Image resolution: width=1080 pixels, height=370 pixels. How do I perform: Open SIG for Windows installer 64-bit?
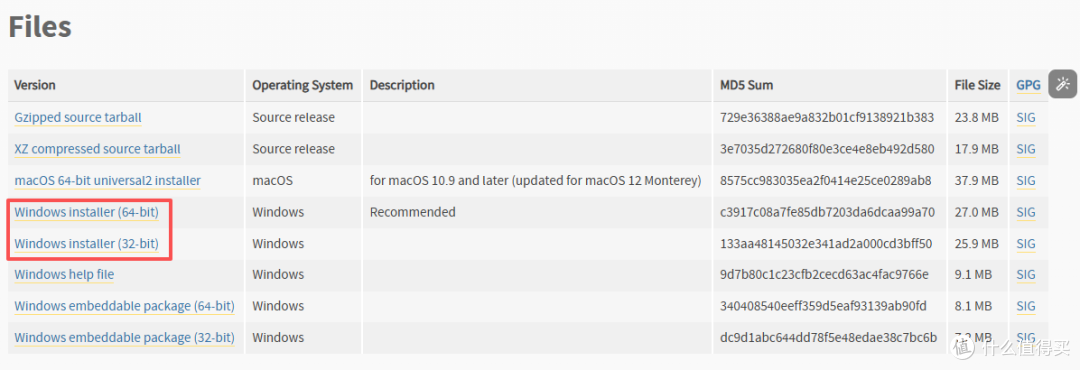click(1026, 212)
